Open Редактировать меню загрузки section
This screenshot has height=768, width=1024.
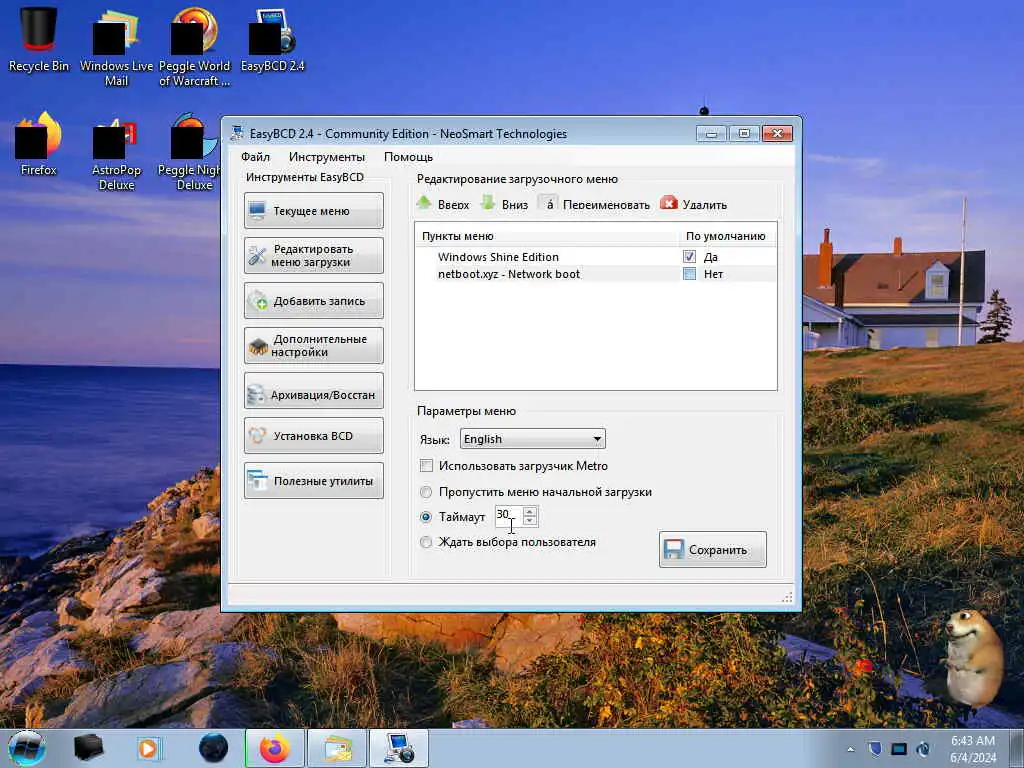(313, 255)
